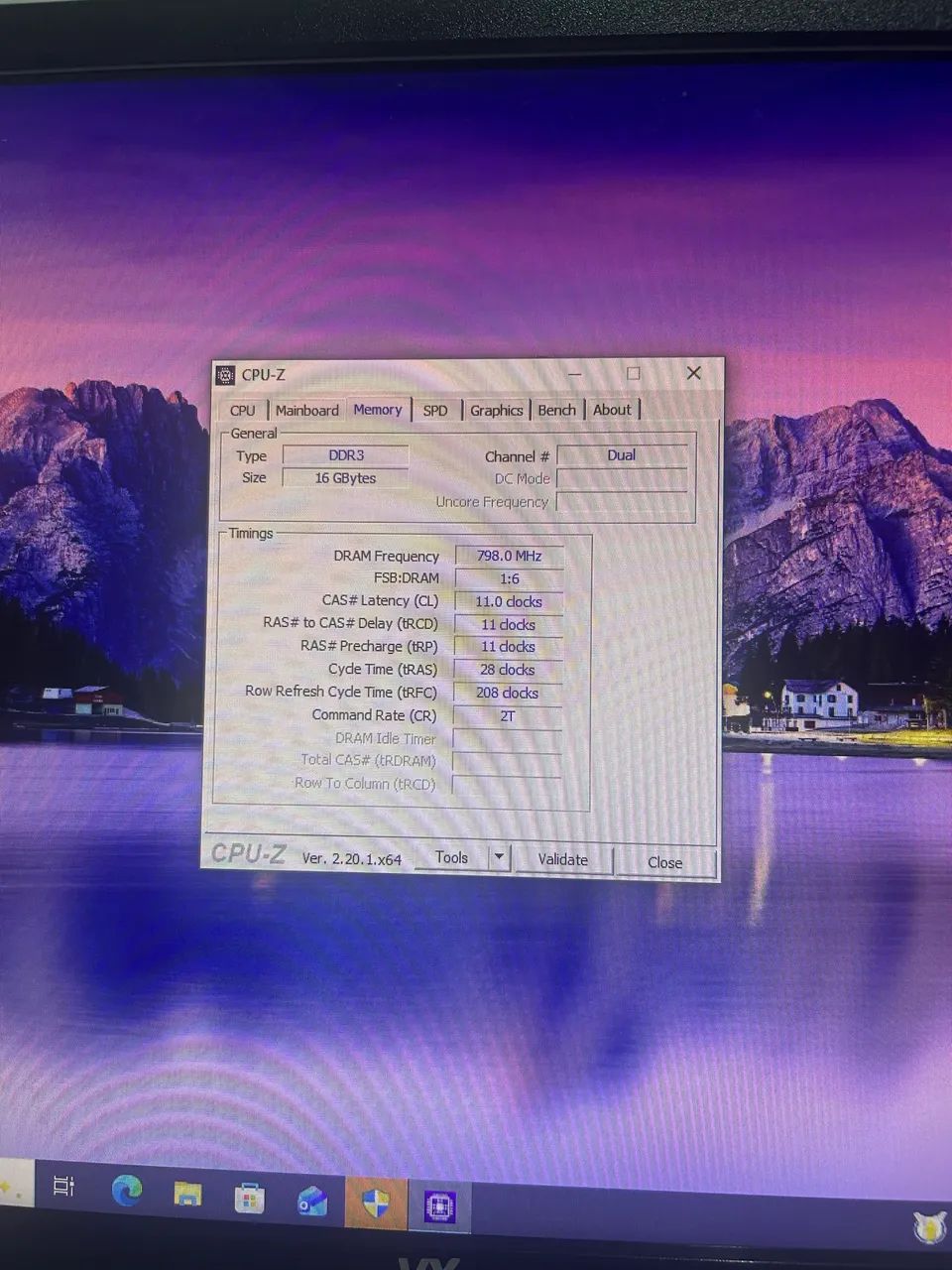Open Mail app taskbar icon

[x=312, y=1202]
